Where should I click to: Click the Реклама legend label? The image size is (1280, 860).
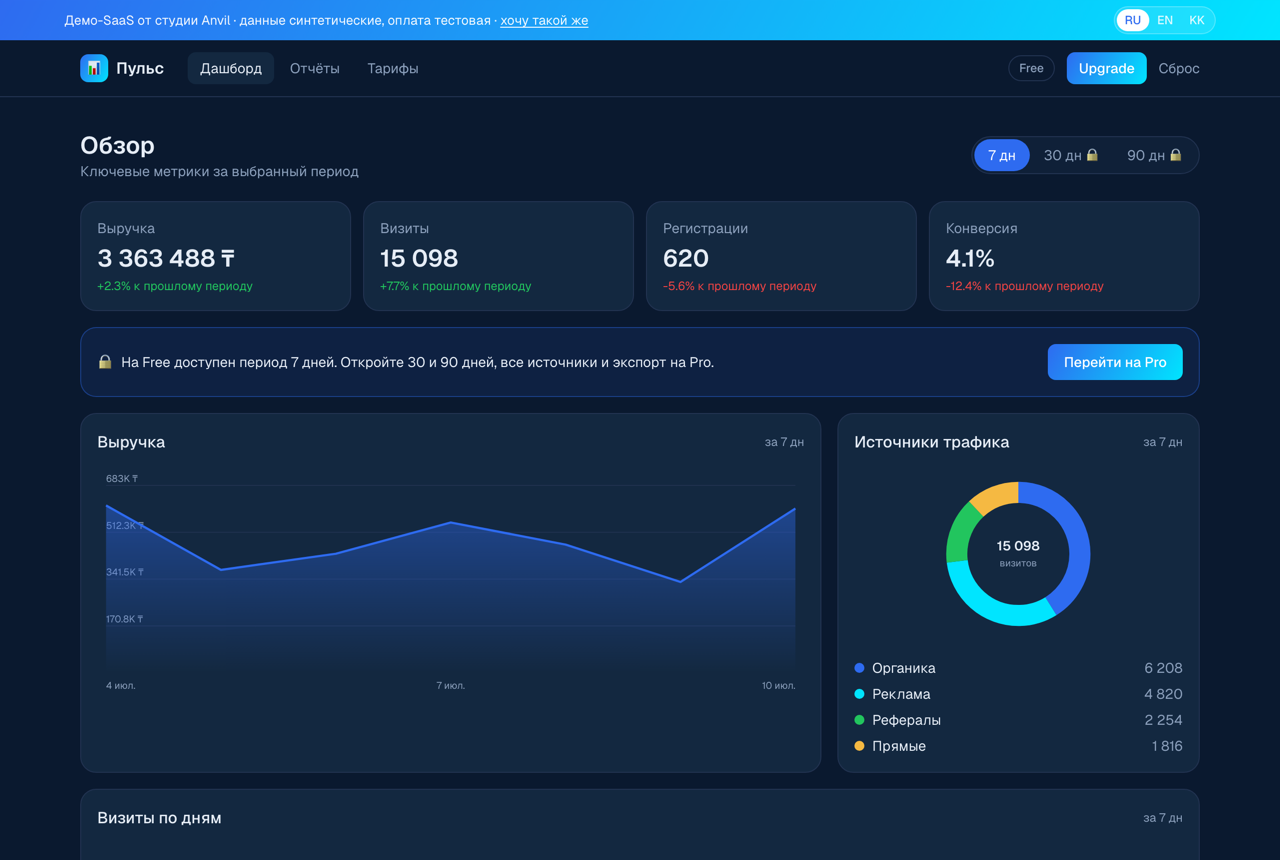tap(901, 694)
